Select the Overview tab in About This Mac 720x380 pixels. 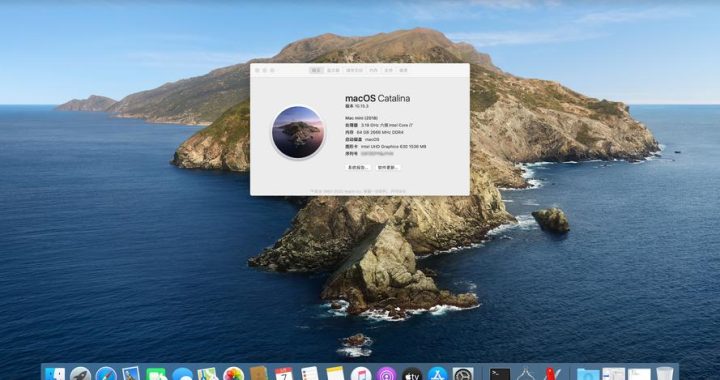(316, 70)
